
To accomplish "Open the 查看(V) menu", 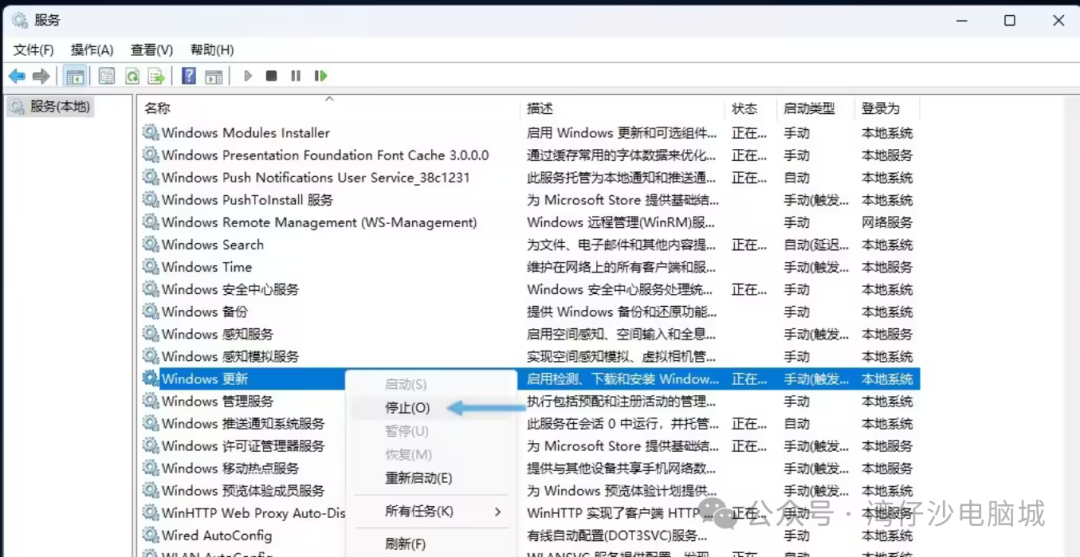I will point(152,50).
